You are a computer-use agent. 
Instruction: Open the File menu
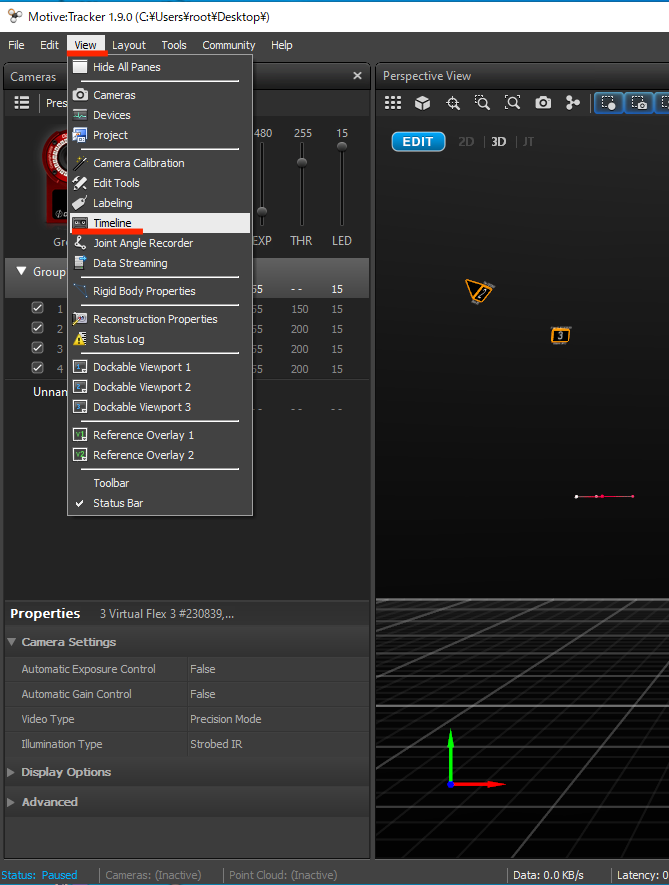(x=16, y=45)
